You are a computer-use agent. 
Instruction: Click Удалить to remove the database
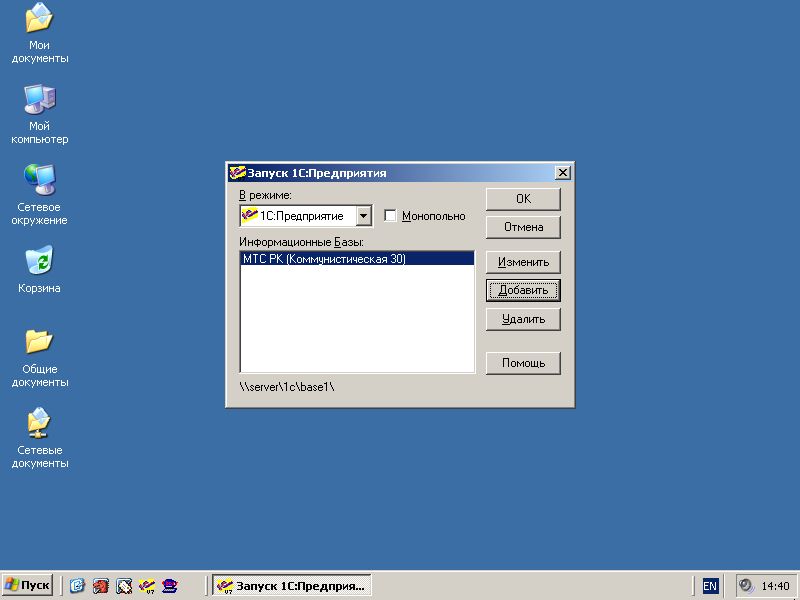pos(523,319)
